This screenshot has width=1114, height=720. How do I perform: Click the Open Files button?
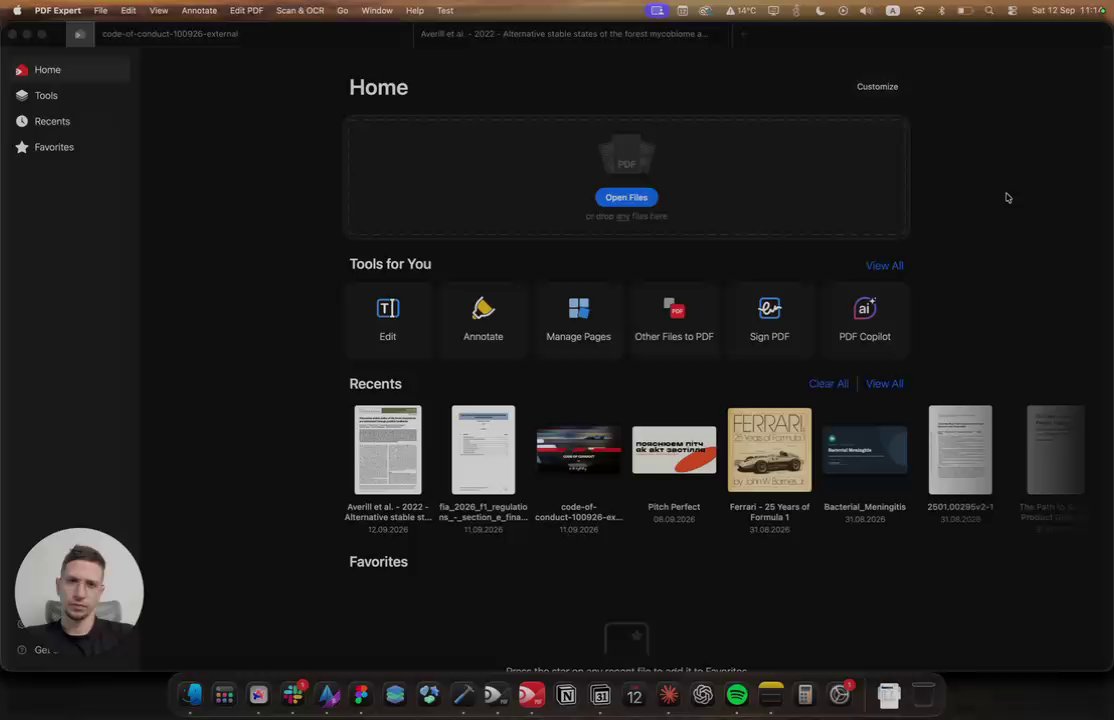coord(626,198)
